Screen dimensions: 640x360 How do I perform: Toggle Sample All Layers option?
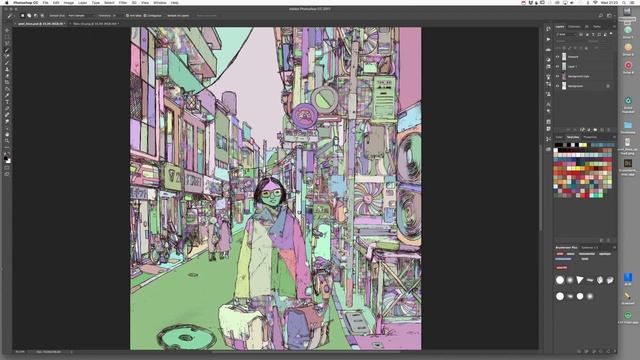pyautogui.click(x=178, y=16)
